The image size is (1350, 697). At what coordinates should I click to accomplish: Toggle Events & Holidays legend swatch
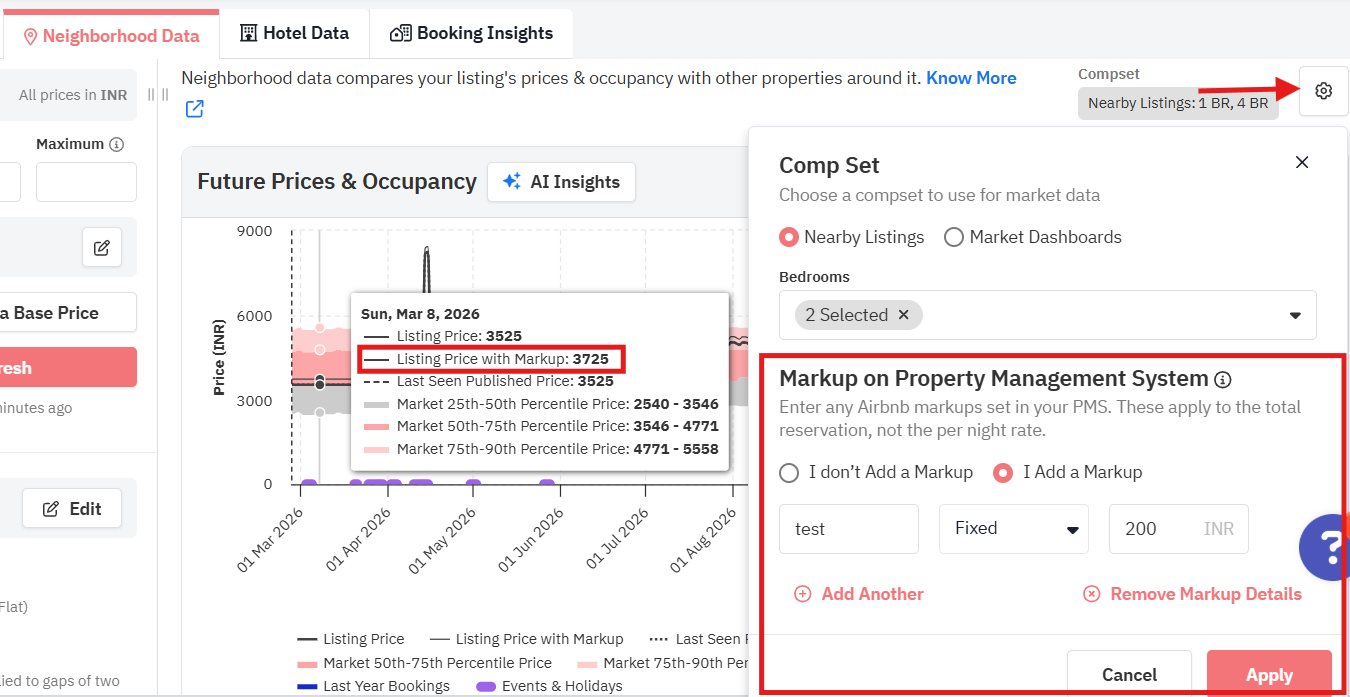(485, 686)
